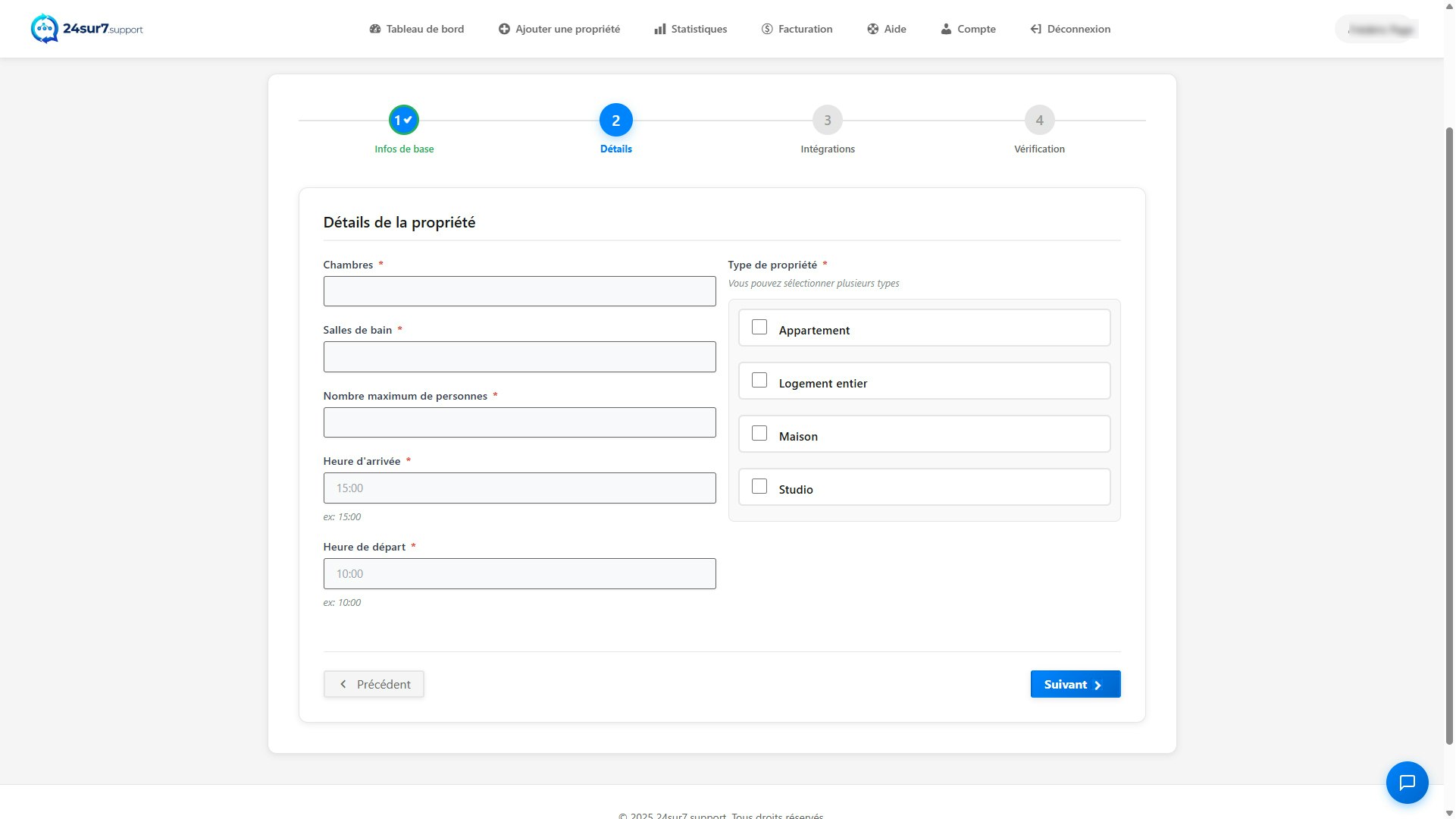The height and width of the screenshot is (819, 1456).
Task: Click the Compte user icon
Action: click(945, 29)
